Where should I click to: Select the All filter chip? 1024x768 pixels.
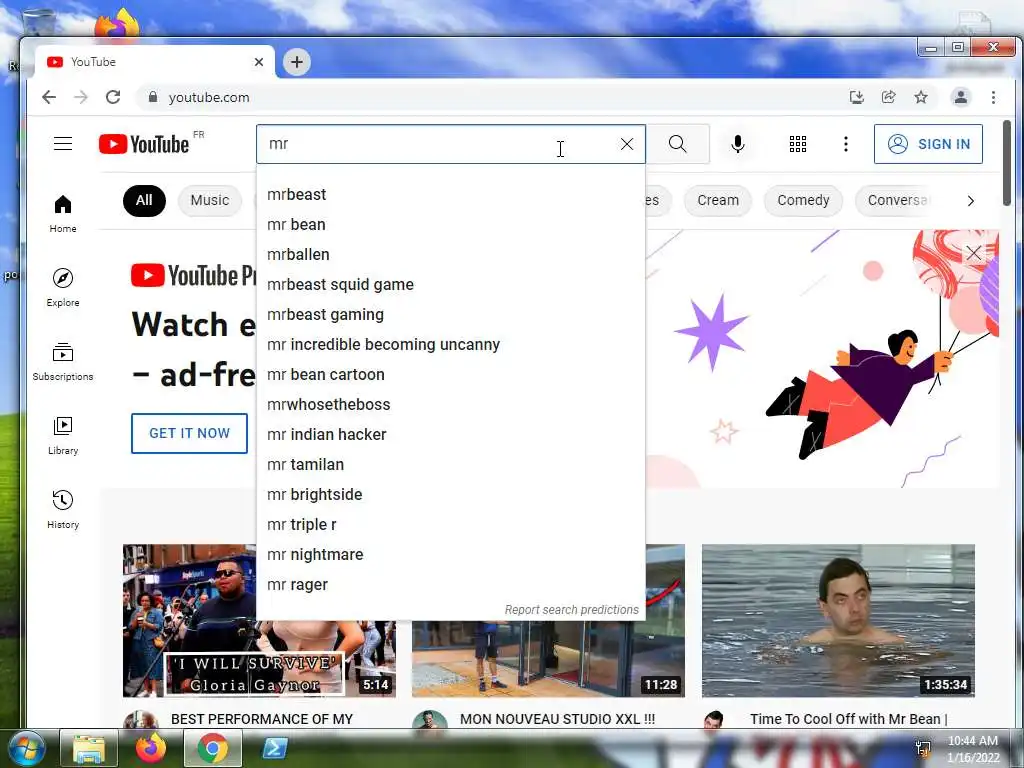tap(144, 200)
